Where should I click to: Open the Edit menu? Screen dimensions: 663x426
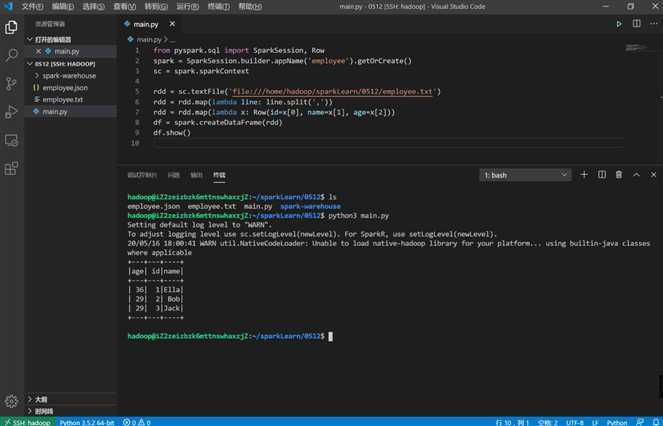click(x=63, y=6)
